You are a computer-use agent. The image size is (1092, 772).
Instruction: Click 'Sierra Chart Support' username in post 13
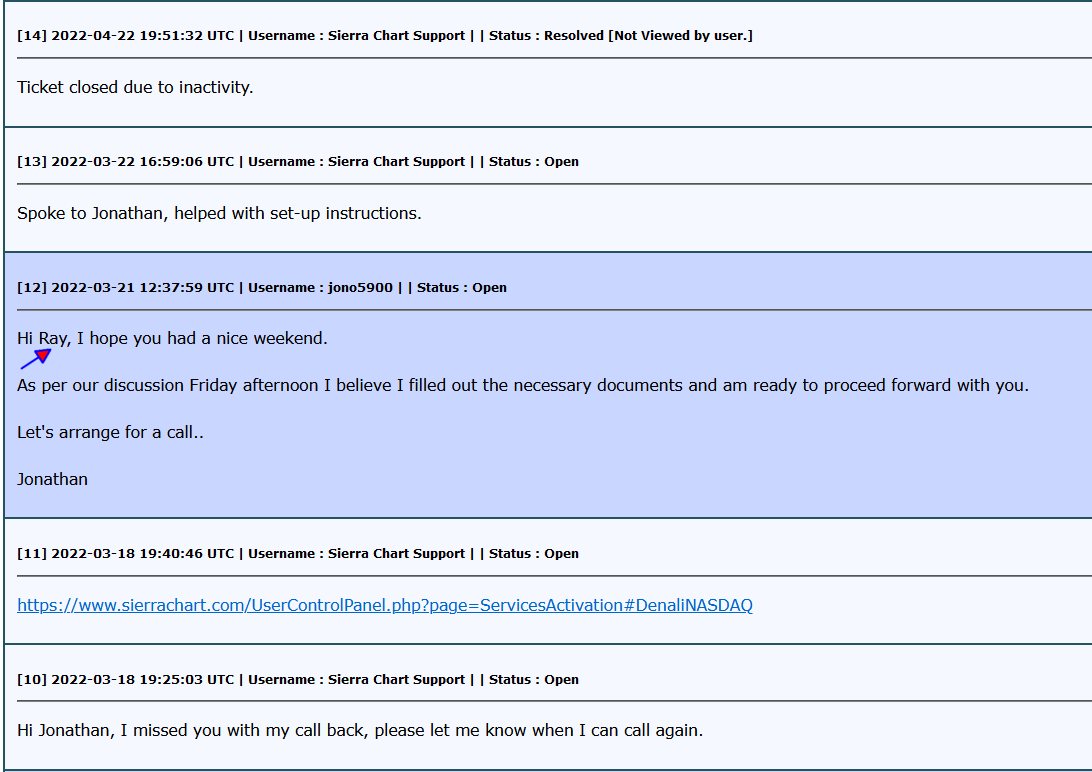coord(397,162)
